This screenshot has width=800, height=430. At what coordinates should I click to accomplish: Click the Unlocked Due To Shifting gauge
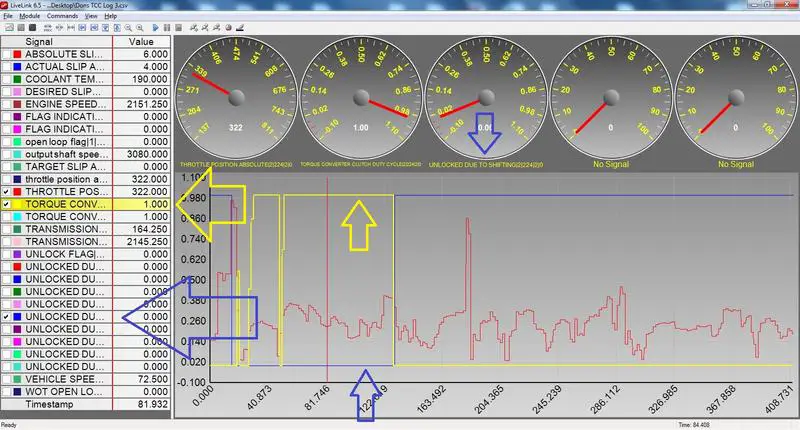(486, 98)
